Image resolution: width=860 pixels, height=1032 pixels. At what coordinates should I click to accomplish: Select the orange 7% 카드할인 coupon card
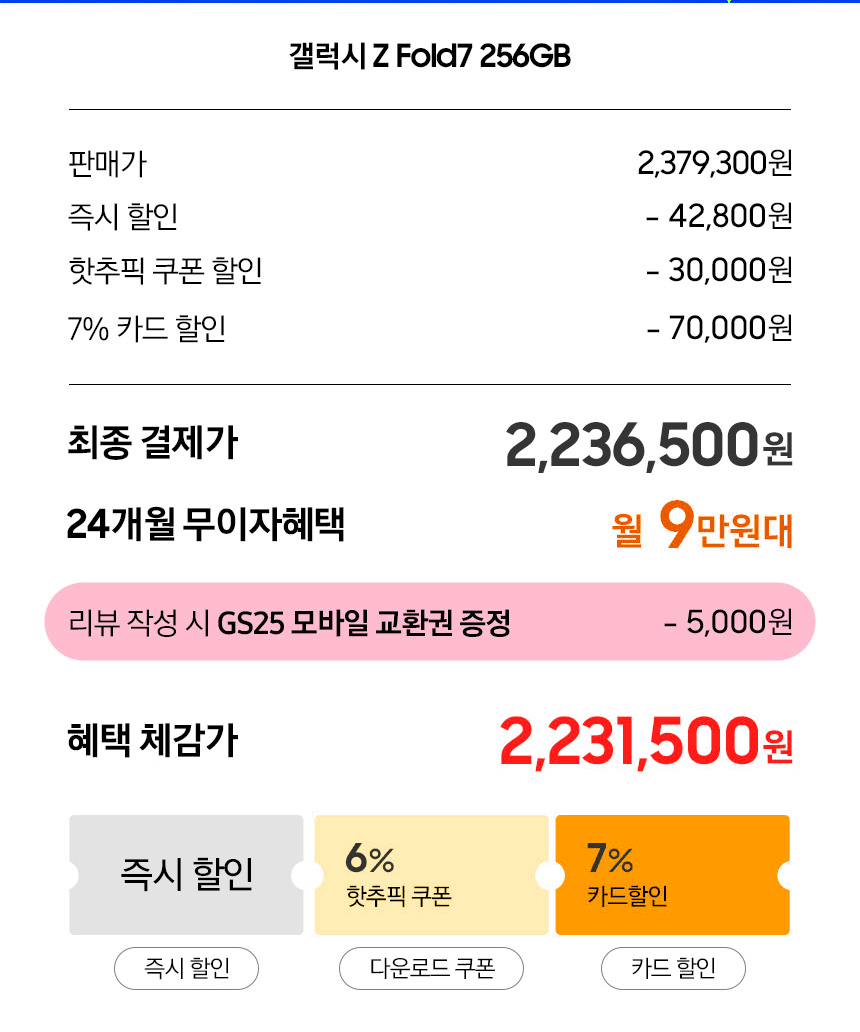click(x=672, y=875)
